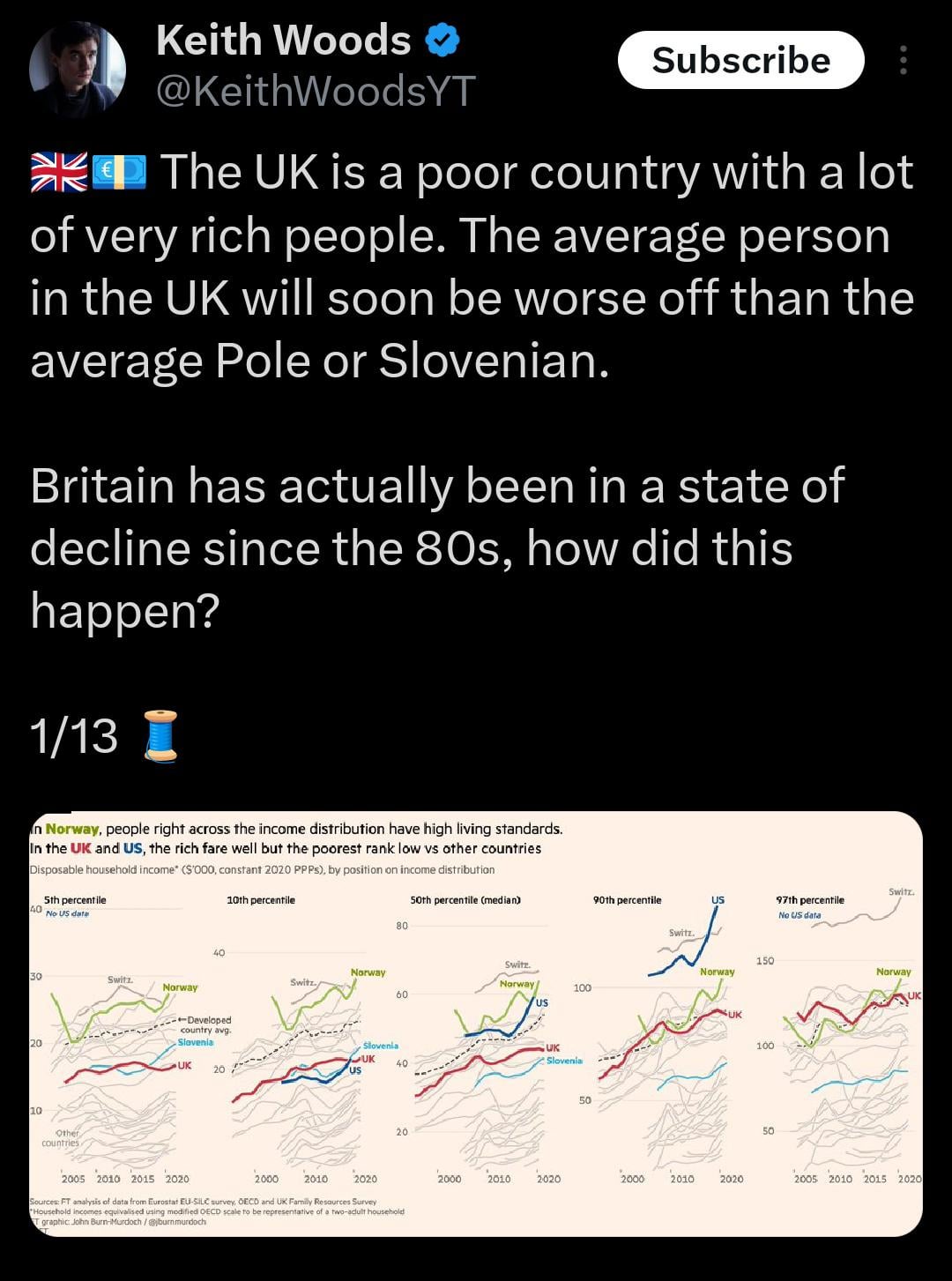Open the @KeithWoodsYT handle link
This screenshot has width=952, height=1281.
pyautogui.click(x=316, y=90)
